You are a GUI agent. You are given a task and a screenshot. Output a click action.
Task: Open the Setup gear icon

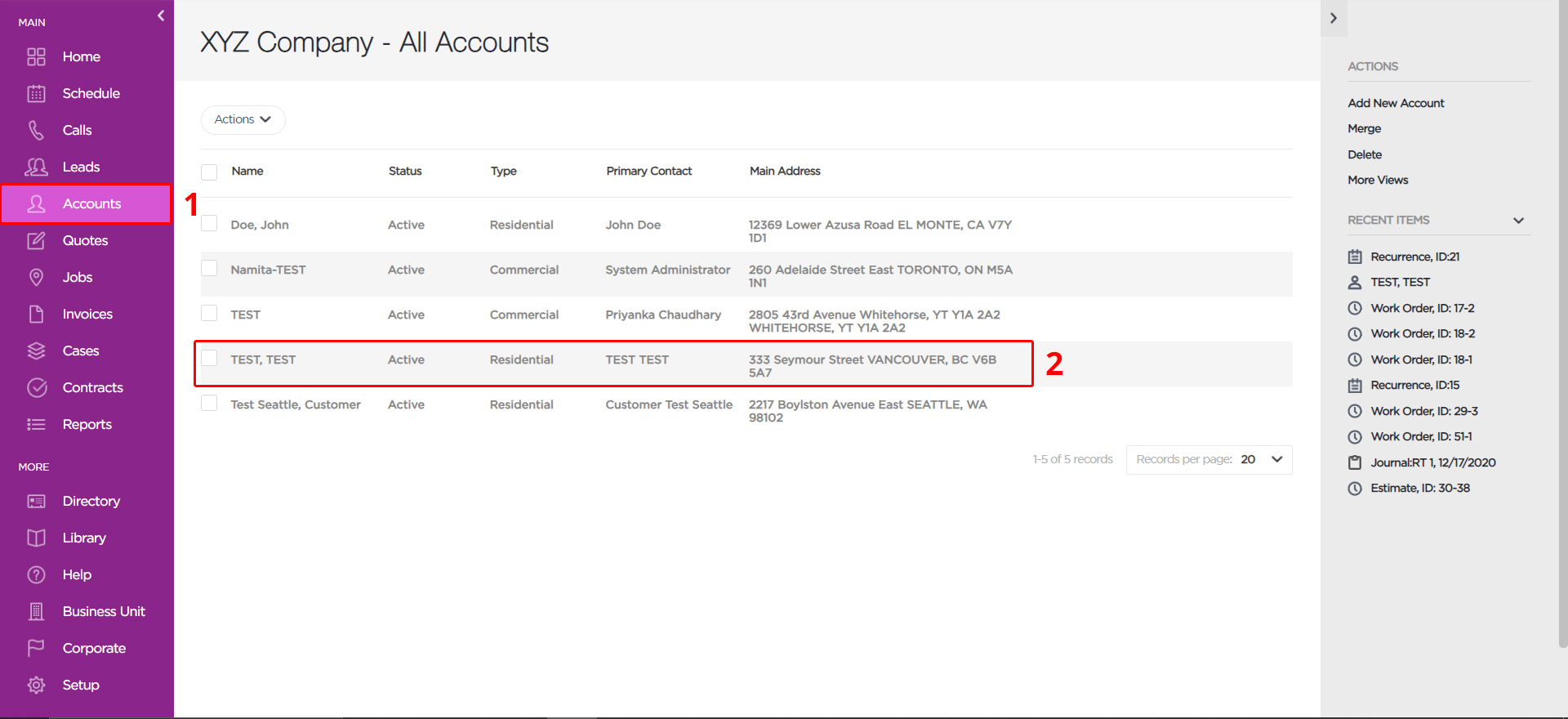pyautogui.click(x=36, y=685)
